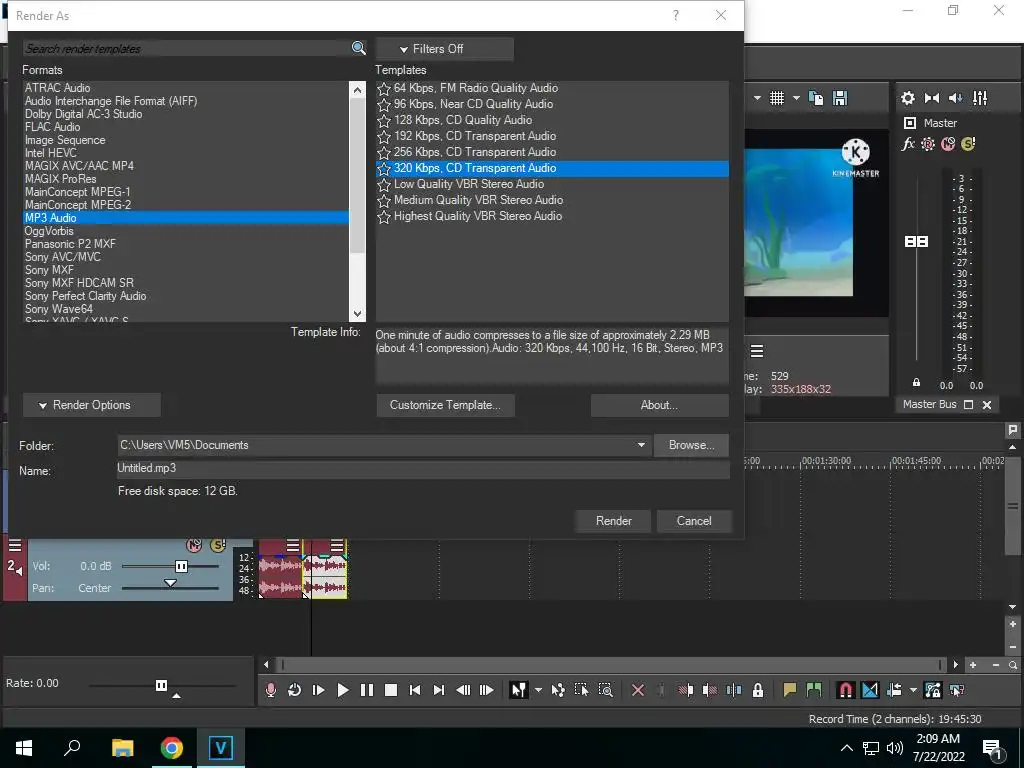Image resolution: width=1024 pixels, height=768 pixels.
Task: Click the search magnifier in render templates box
Action: pos(359,48)
